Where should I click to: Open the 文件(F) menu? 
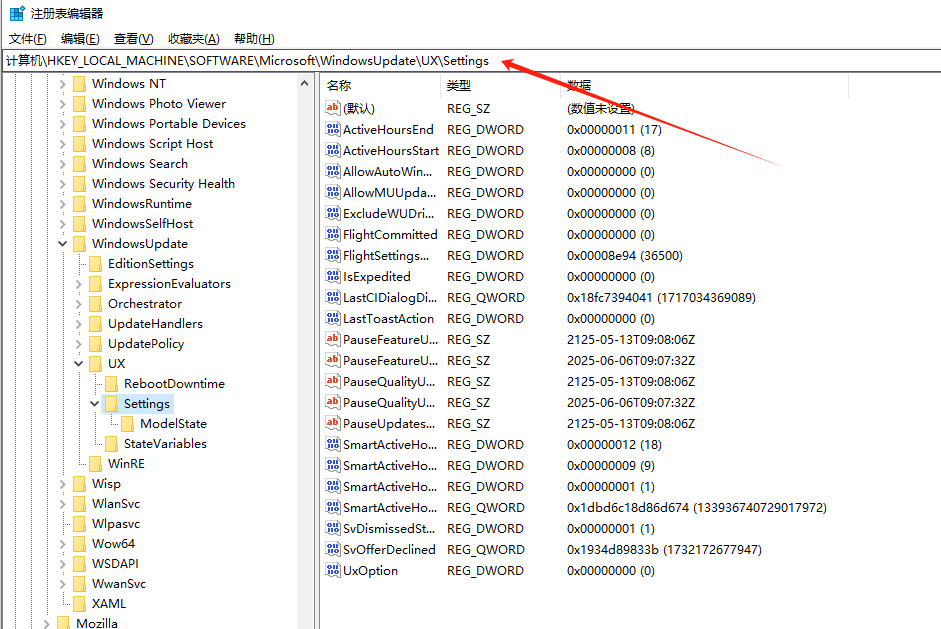point(28,39)
